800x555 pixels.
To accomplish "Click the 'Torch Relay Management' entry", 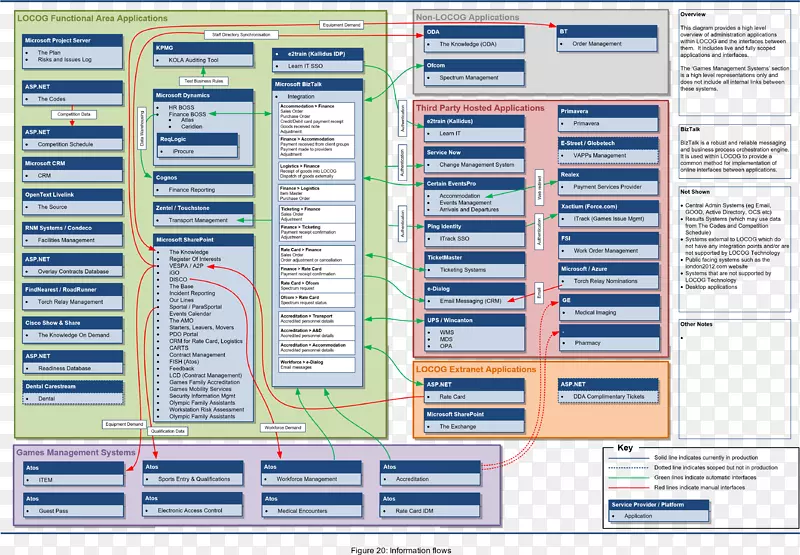I will tap(70, 302).
